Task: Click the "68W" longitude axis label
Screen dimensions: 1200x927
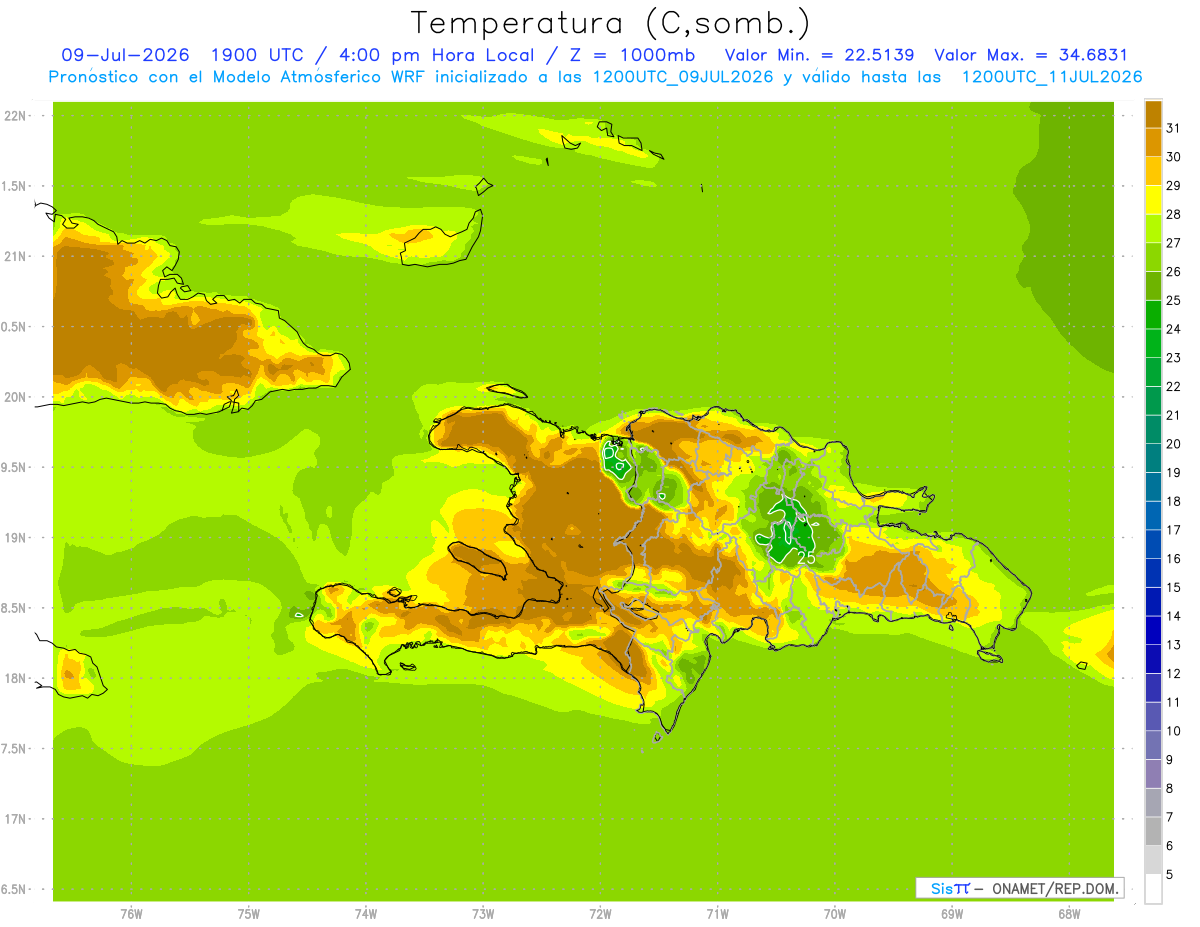Action: coord(1069,914)
